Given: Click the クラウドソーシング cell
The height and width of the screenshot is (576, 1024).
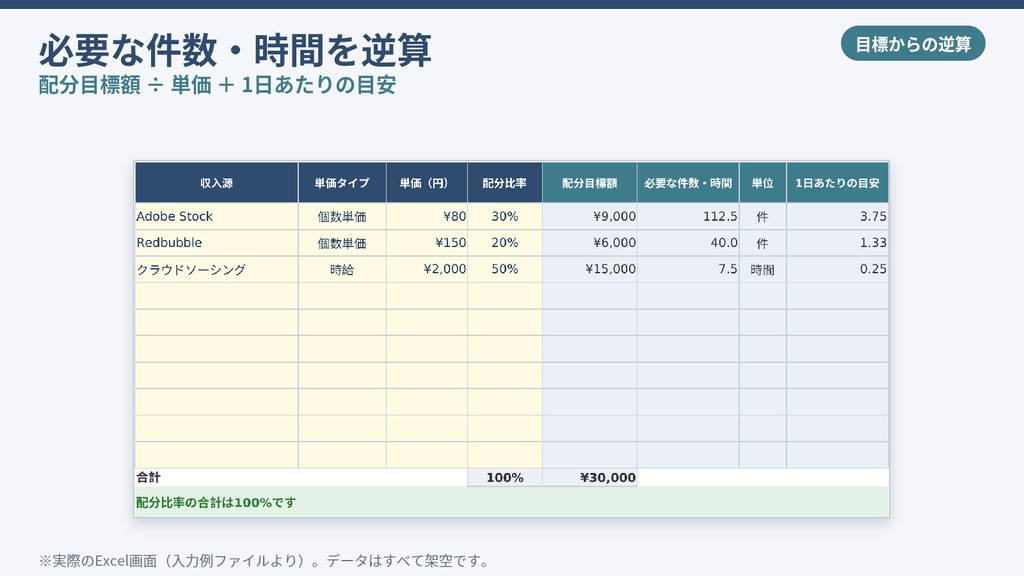Looking at the screenshot, I should (217, 269).
